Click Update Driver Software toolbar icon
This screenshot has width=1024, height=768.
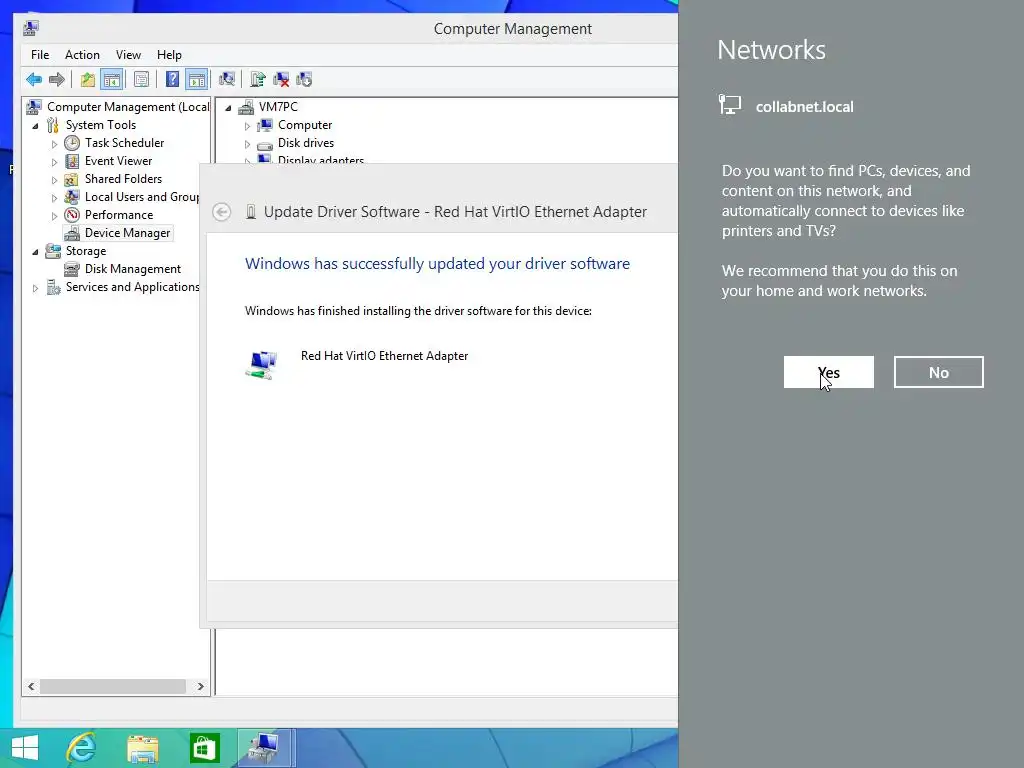258,80
